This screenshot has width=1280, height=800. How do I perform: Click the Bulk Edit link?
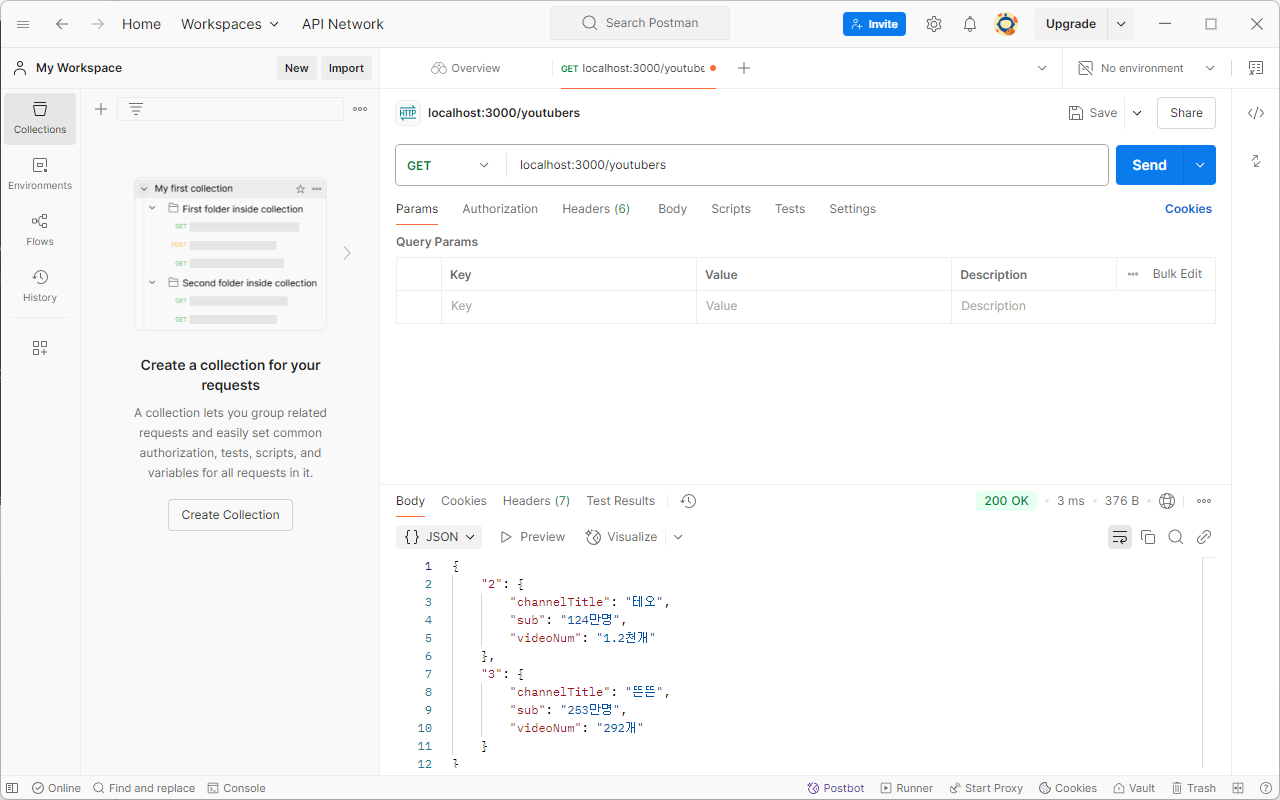pos(1177,274)
